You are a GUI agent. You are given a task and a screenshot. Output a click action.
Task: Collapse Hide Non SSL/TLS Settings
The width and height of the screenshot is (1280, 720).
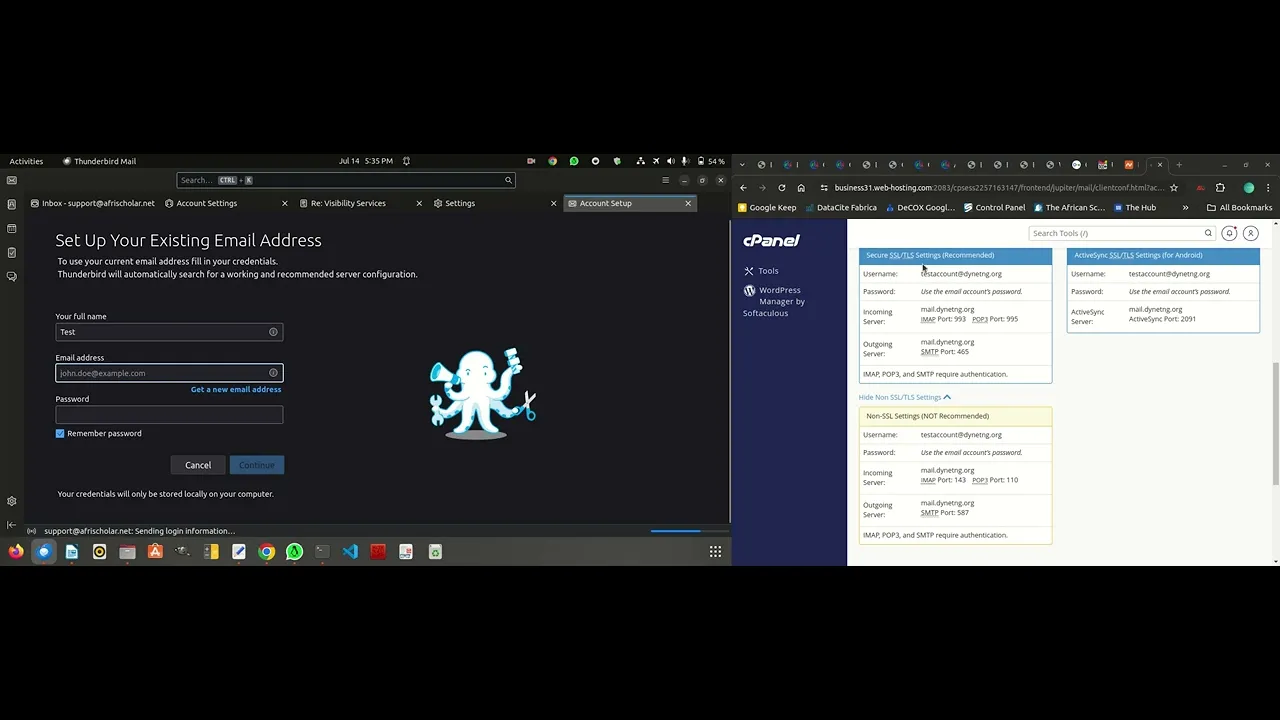[904, 397]
